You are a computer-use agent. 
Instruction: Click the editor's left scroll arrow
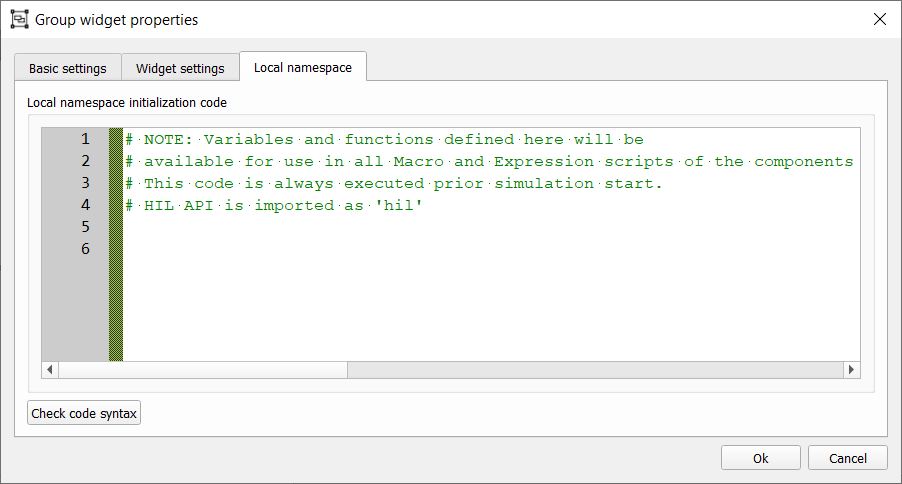pos(50,369)
